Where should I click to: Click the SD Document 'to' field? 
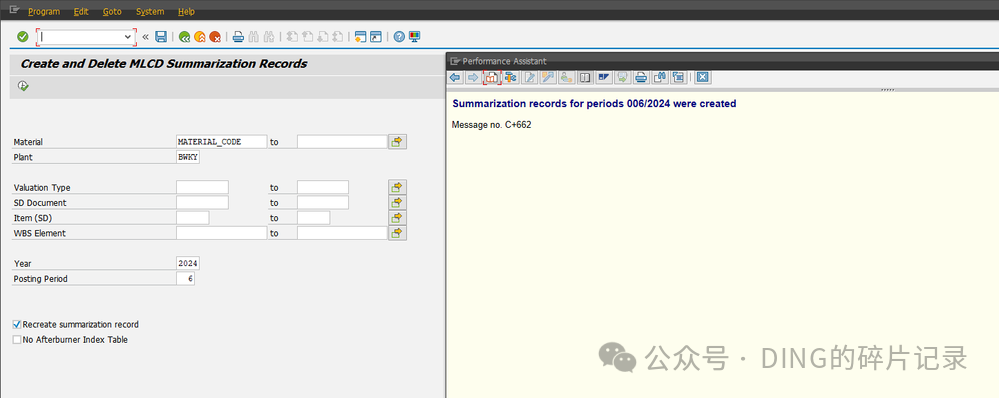(323, 203)
